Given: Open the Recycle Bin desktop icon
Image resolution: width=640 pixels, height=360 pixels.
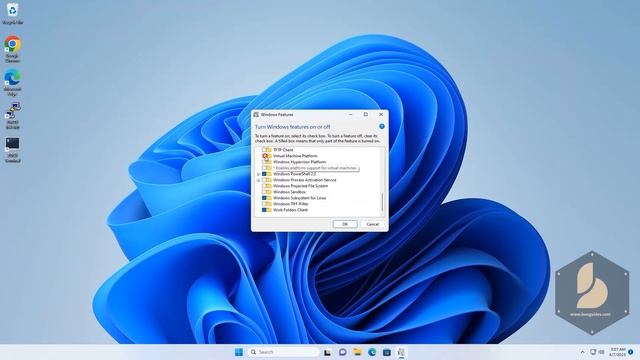Looking at the screenshot, I should (x=13, y=12).
